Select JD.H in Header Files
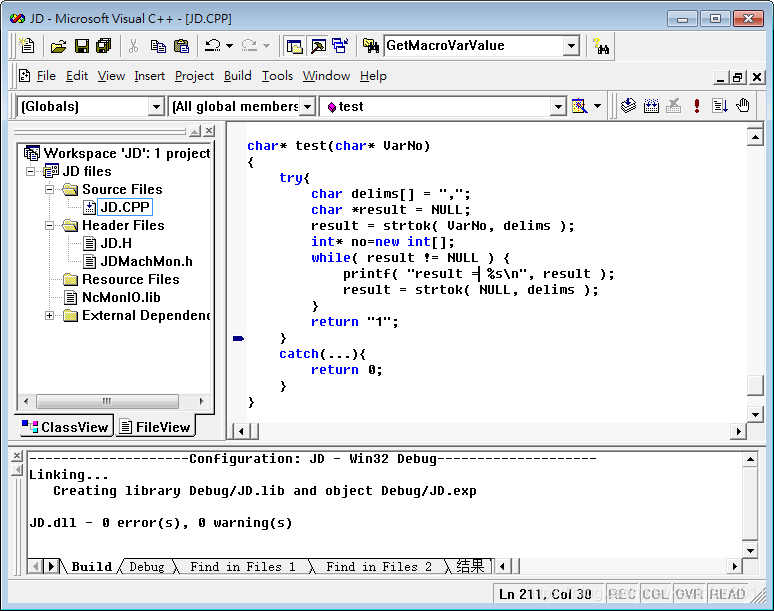Image resolution: width=774 pixels, height=611 pixels. [x=116, y=243]
